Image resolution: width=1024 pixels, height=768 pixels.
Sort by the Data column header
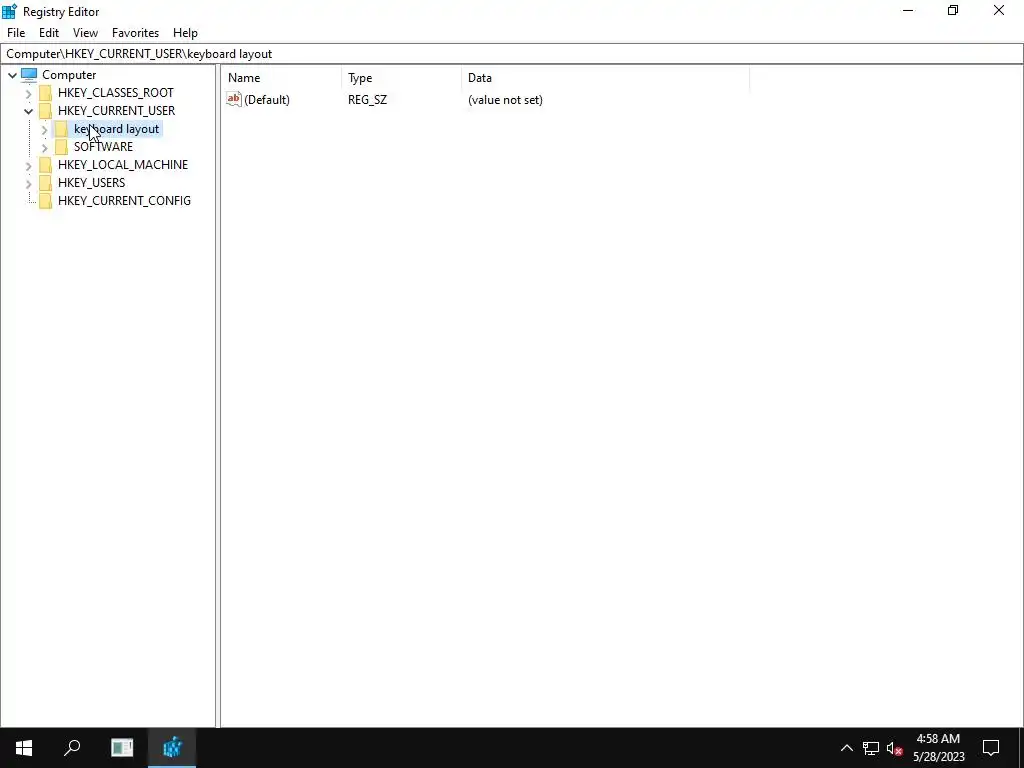[x=605, y=78]
